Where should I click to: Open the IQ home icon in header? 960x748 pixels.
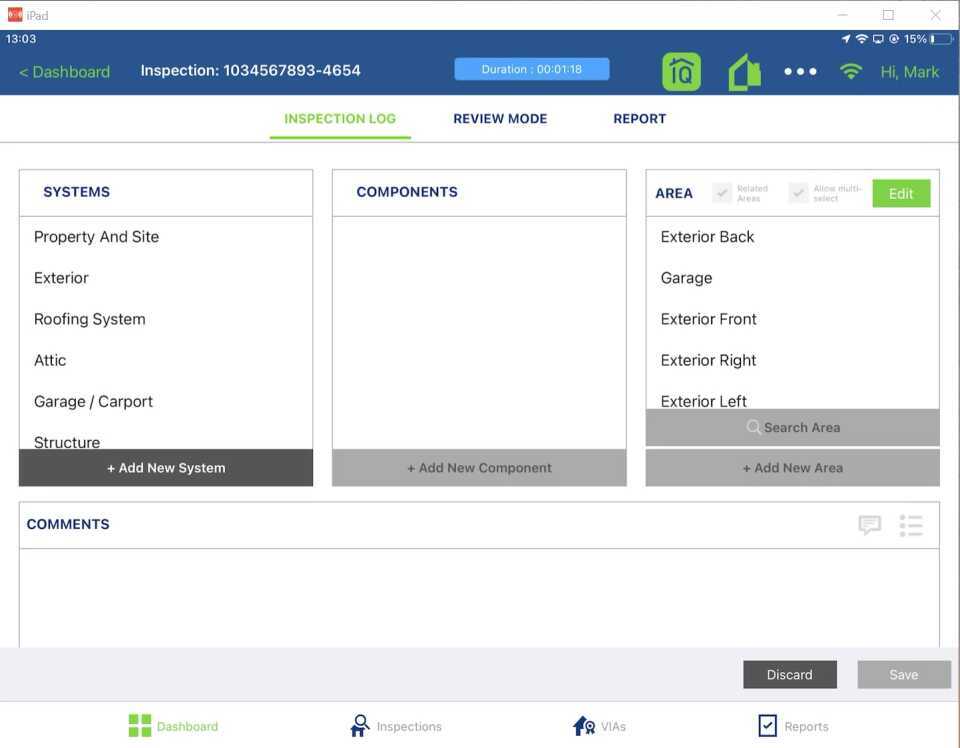pos(681,72)
